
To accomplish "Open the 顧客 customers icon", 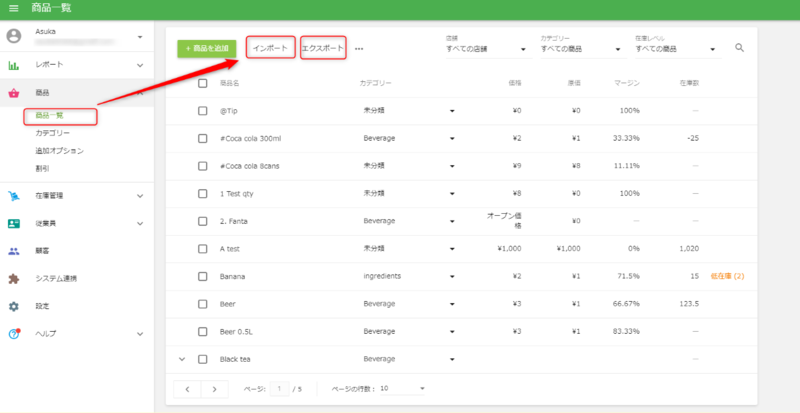I will click(x=14, y=251).
